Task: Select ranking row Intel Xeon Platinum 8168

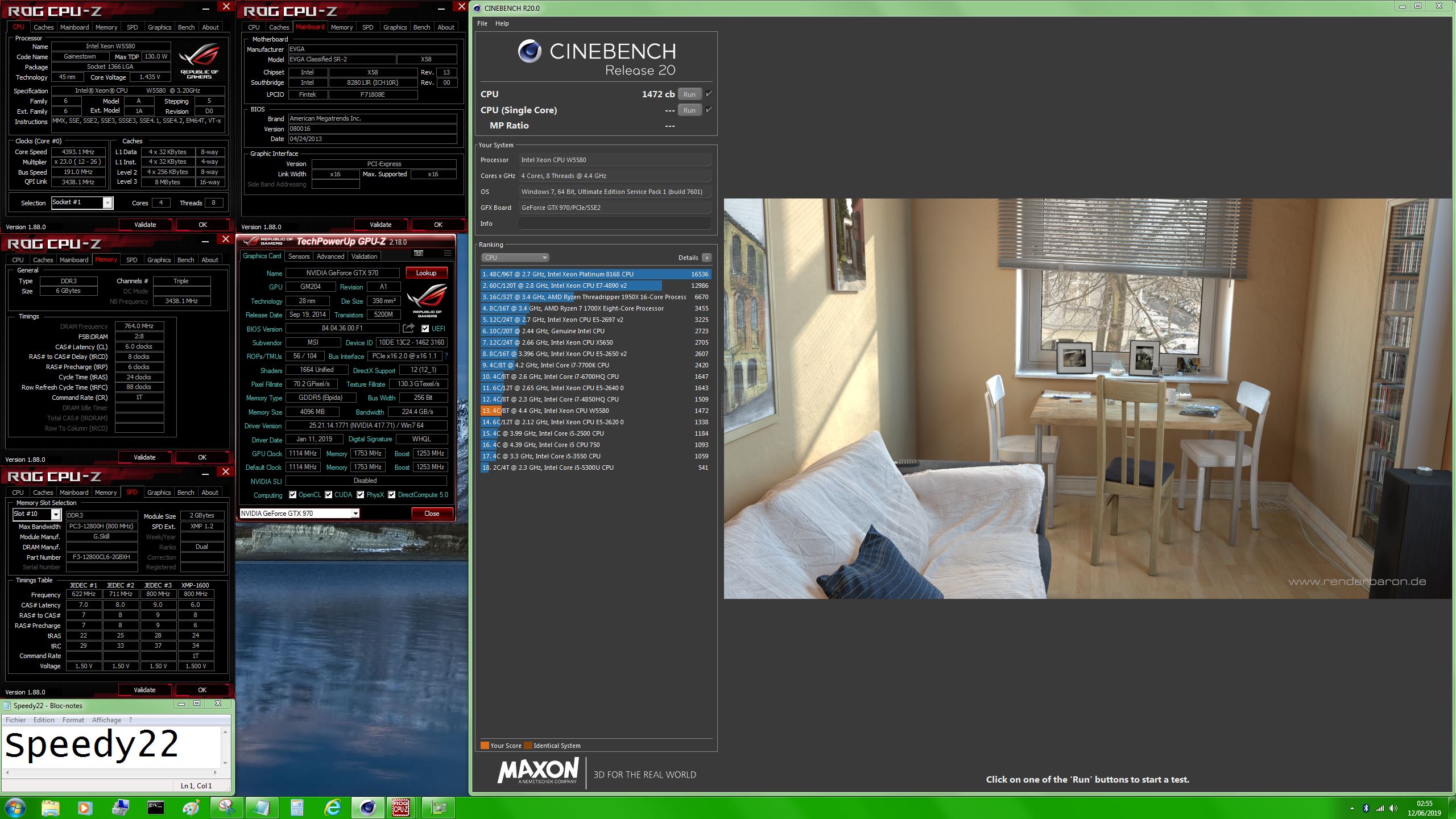Action: click(x=595, y=274)
